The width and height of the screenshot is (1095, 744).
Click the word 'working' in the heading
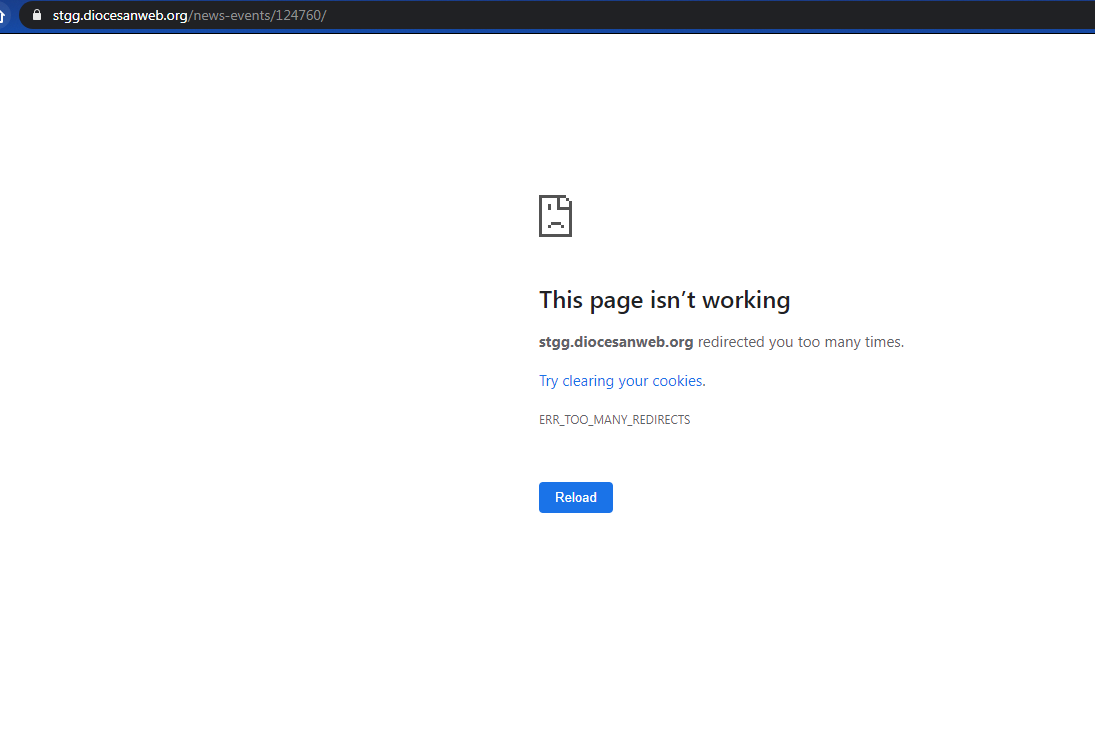tap(746, 300)
